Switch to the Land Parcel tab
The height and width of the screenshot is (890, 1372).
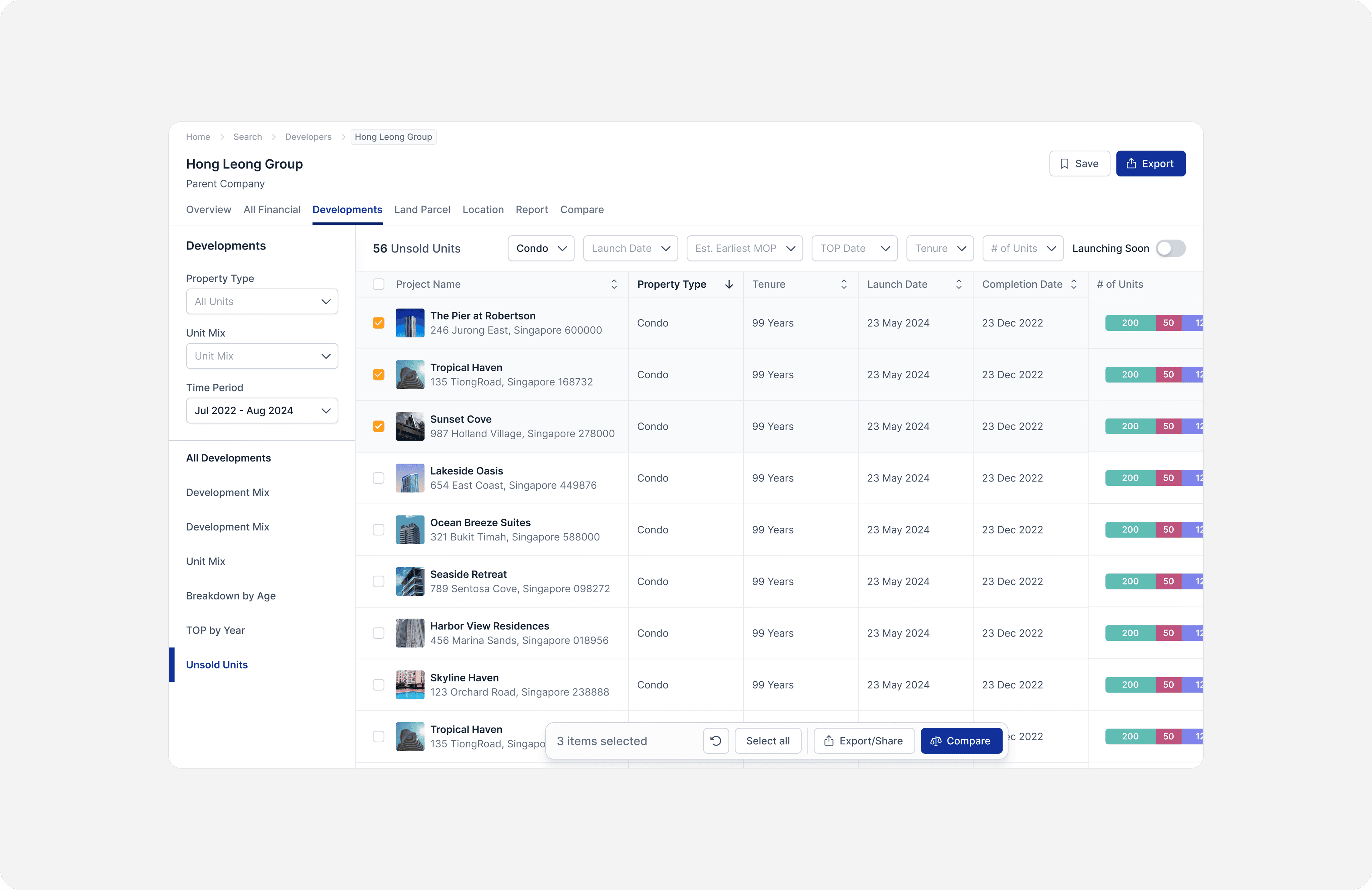click(422, 209)
